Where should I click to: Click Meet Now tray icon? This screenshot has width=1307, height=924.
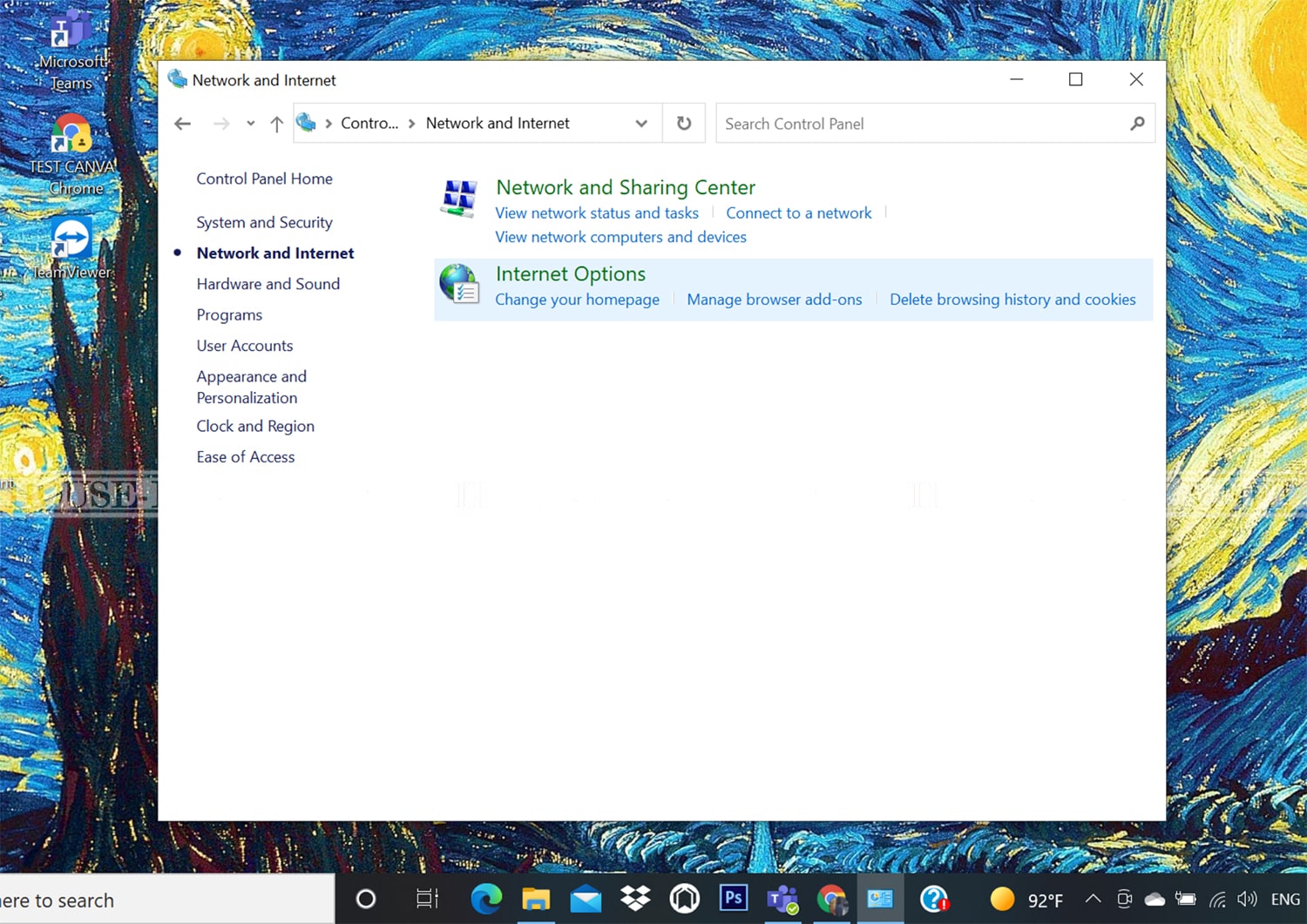1124,900
